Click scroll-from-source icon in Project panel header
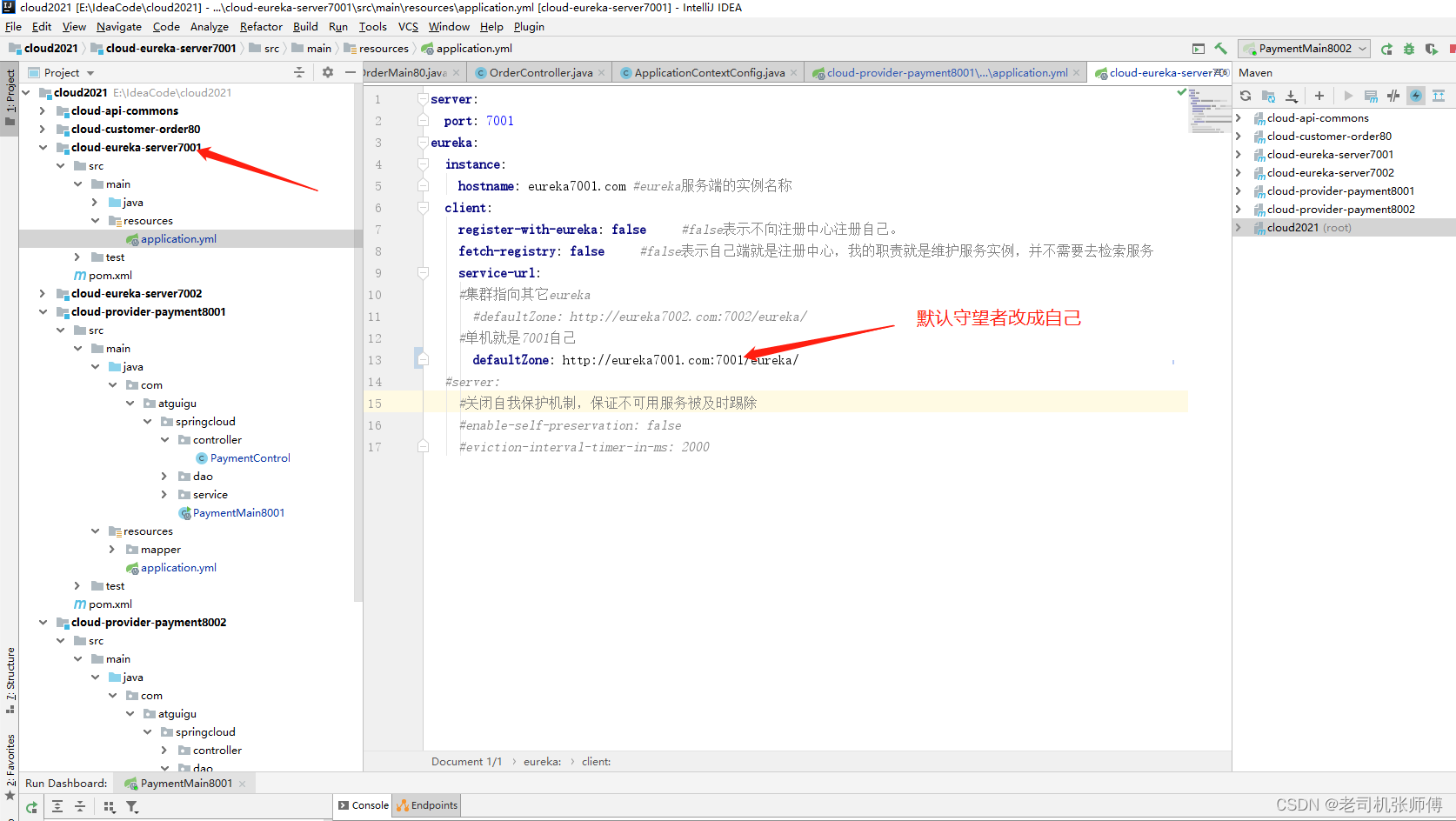Screen dimensions: 1456x821 299,72
